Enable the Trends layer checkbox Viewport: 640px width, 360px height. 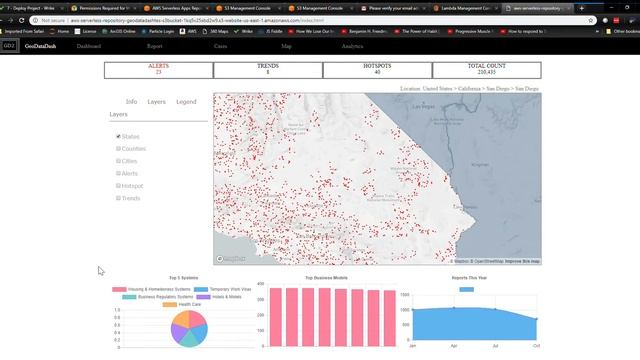118,198
